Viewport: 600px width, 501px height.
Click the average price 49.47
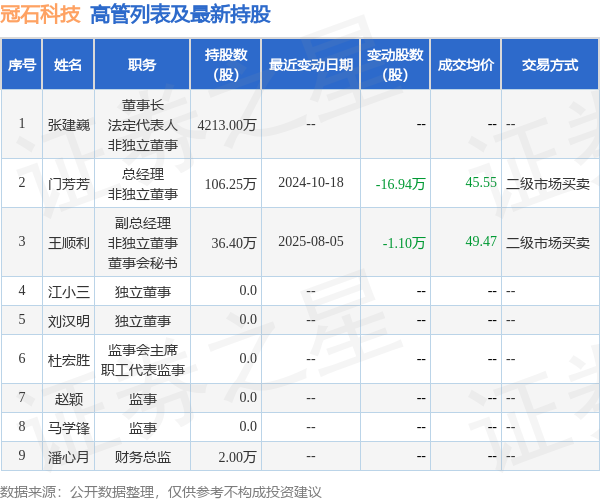coord(481,241)
